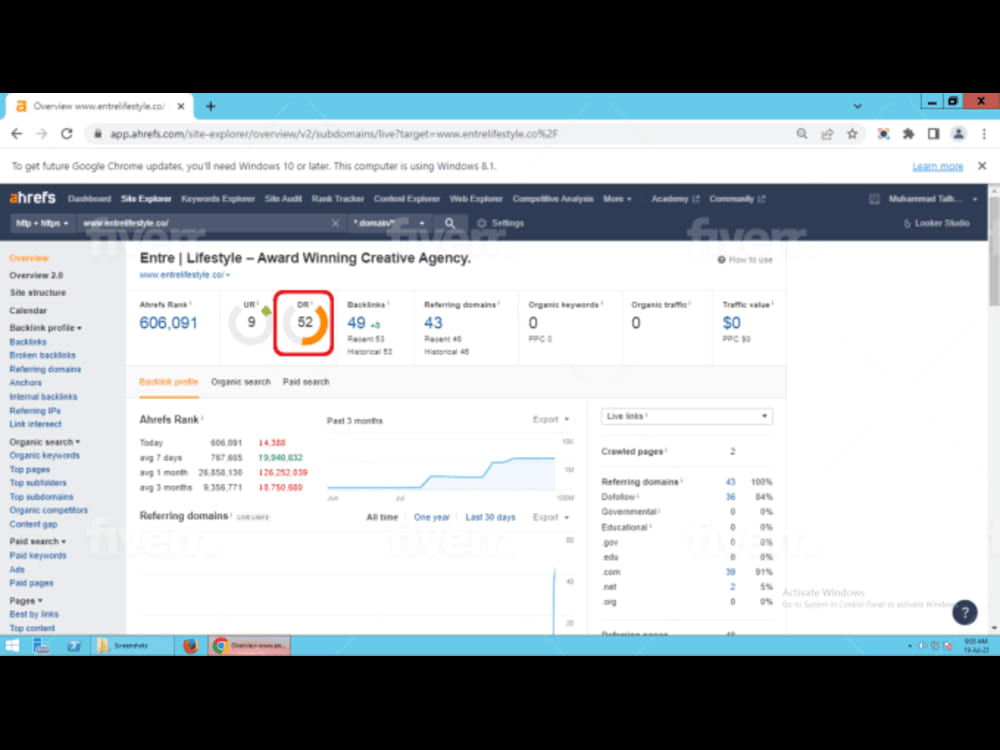This screenshot has width=1000, height=750.
Task: Show the One year referring domains range
Action: (432, 517)
